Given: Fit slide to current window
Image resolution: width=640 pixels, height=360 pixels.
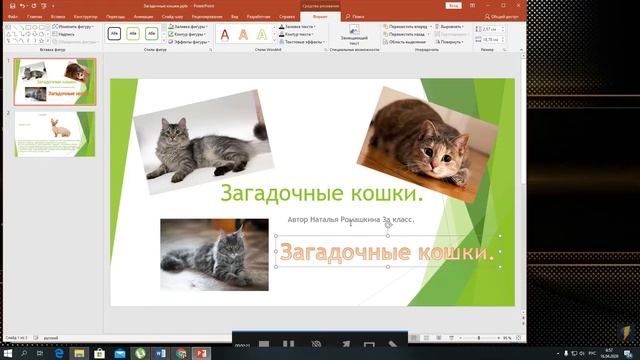Looking at the screenshot, I should [518, 338].
